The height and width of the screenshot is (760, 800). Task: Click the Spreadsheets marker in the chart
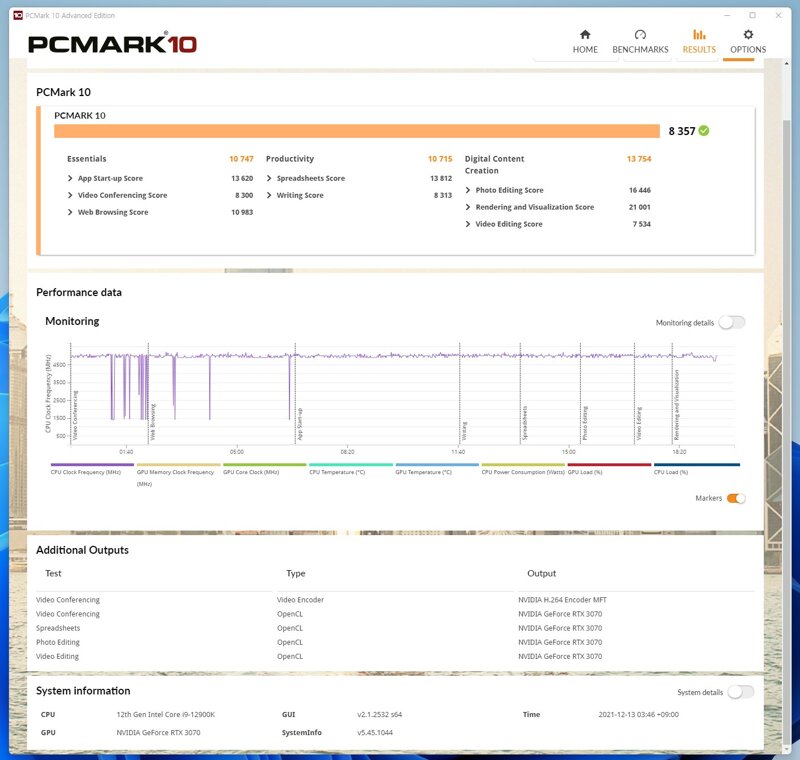click(524, 423)
